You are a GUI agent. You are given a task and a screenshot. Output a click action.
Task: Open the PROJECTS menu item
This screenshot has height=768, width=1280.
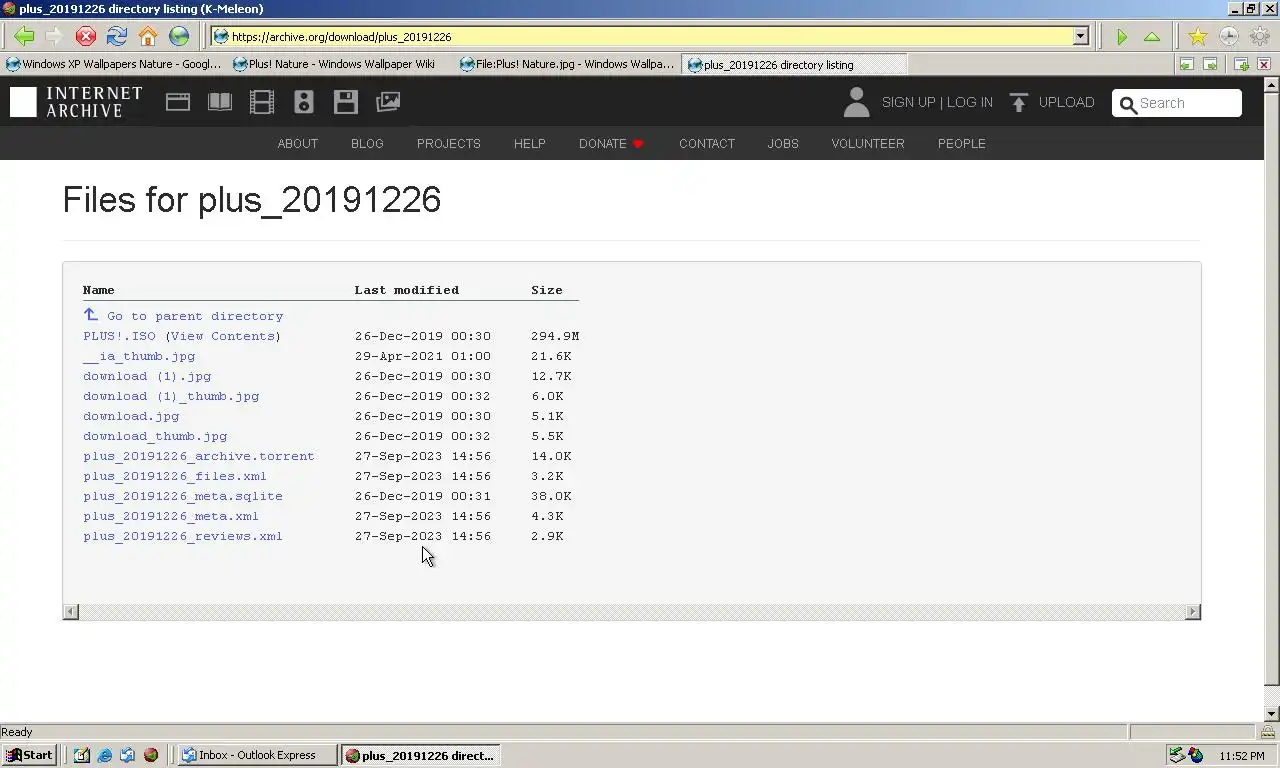click(449, 144)
